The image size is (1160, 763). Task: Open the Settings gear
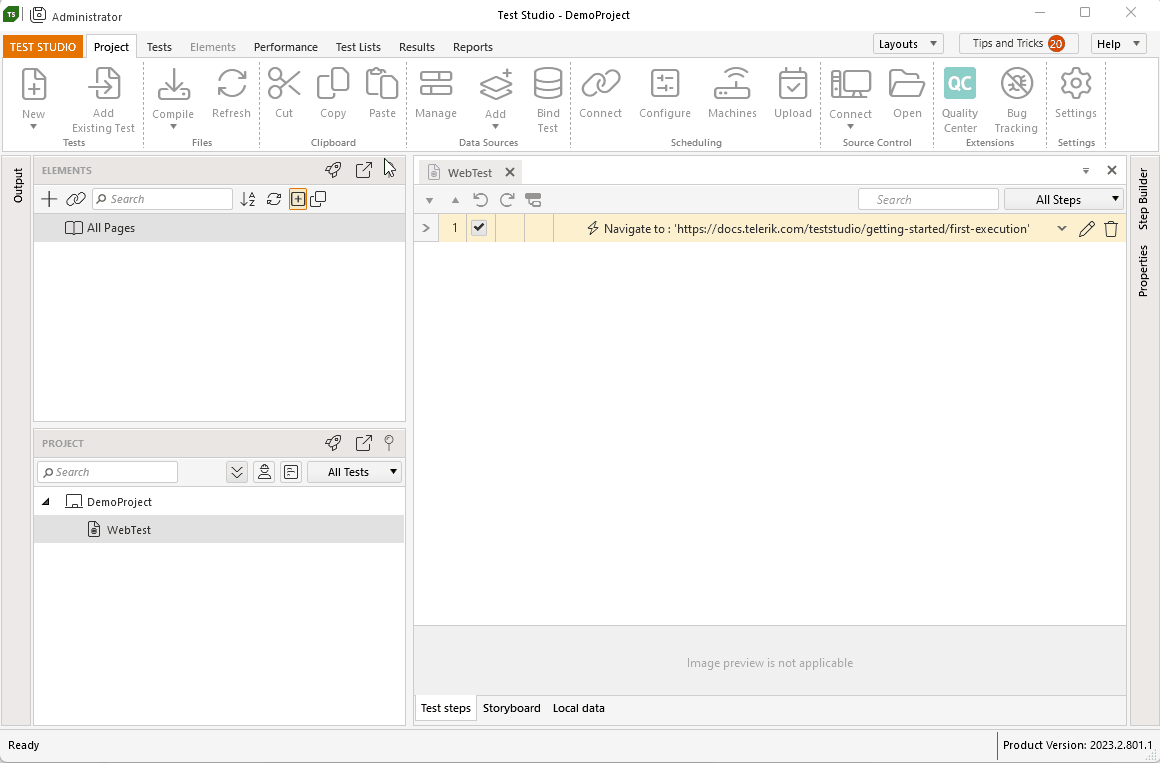pyautogui.click(x=1076, y=84)
